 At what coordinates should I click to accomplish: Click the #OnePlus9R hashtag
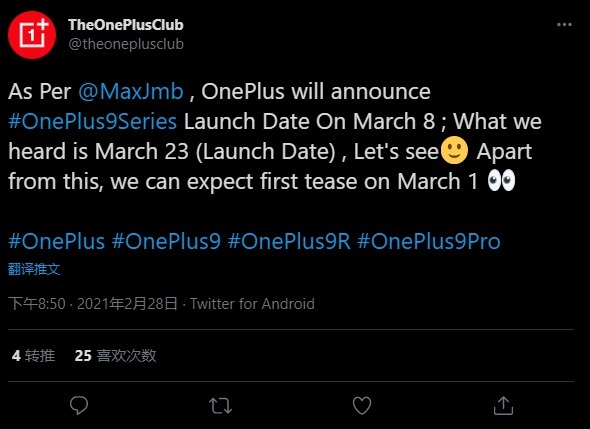289,241
